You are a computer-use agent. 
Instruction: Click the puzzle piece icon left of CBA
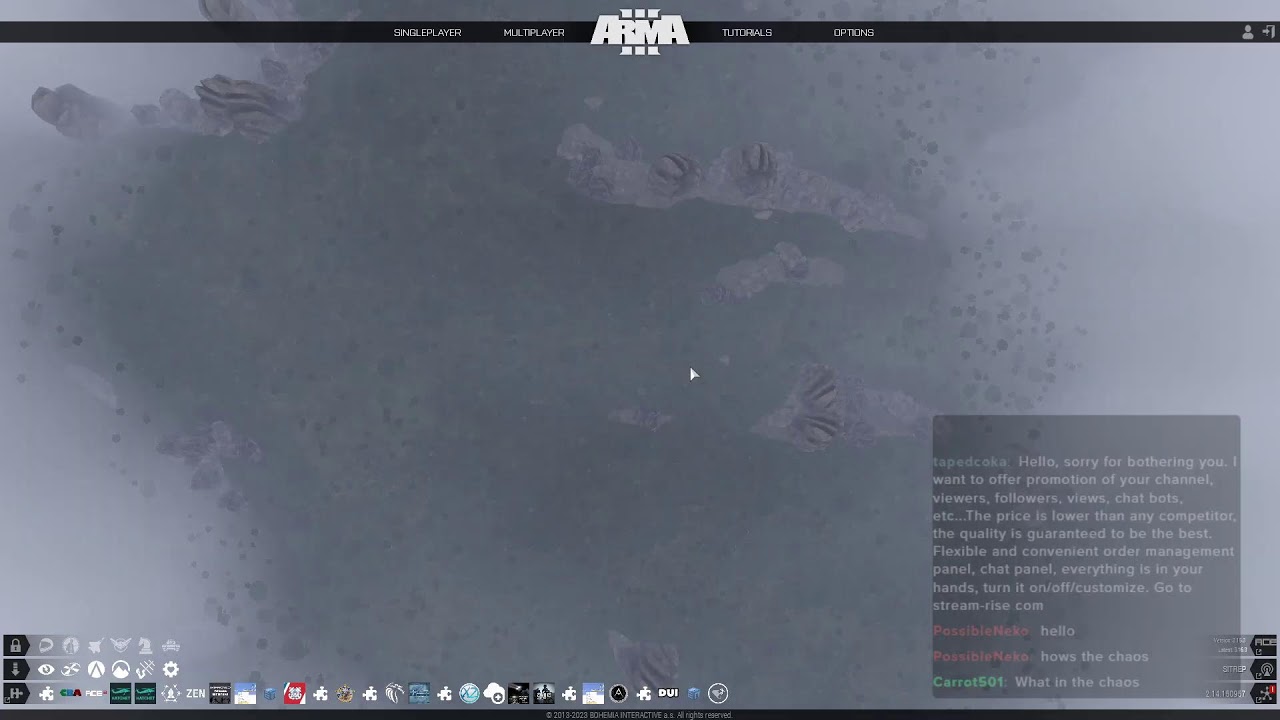(46, 693)
